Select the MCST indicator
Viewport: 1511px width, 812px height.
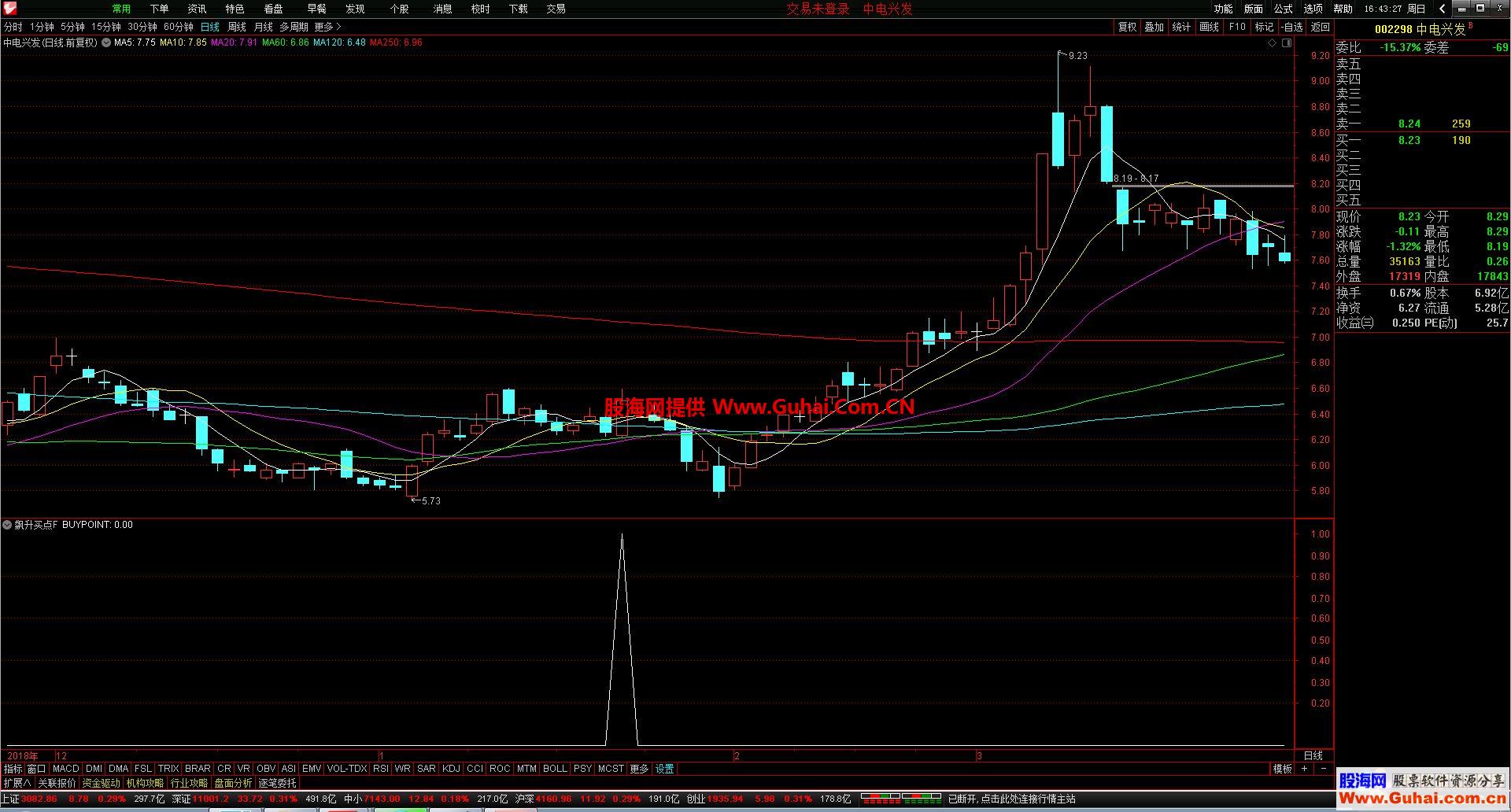[x=611, y=769]
